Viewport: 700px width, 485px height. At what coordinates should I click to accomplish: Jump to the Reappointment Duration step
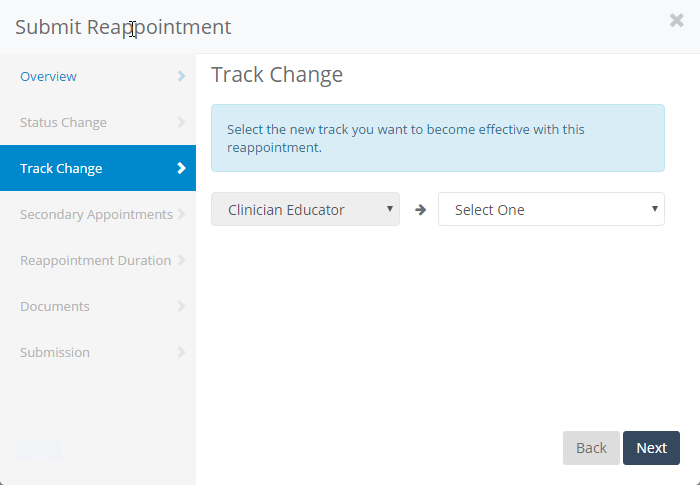pyautogui.click(x=95, y=261)
